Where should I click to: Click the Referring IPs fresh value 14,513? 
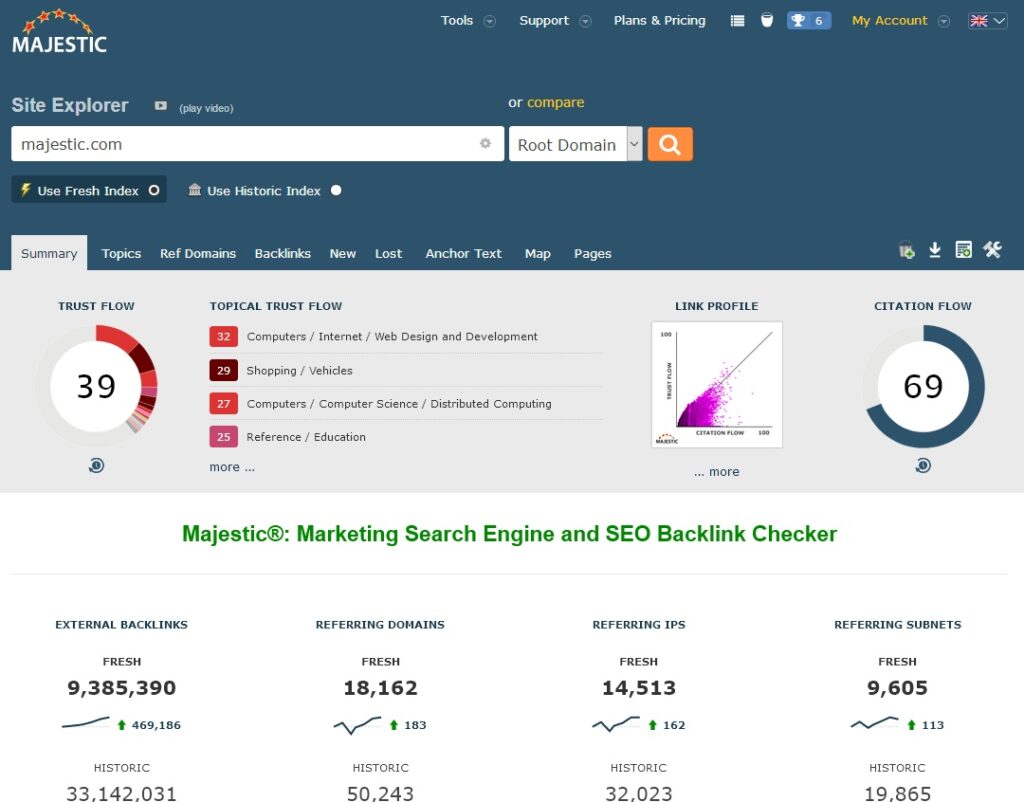pos(639,688)
